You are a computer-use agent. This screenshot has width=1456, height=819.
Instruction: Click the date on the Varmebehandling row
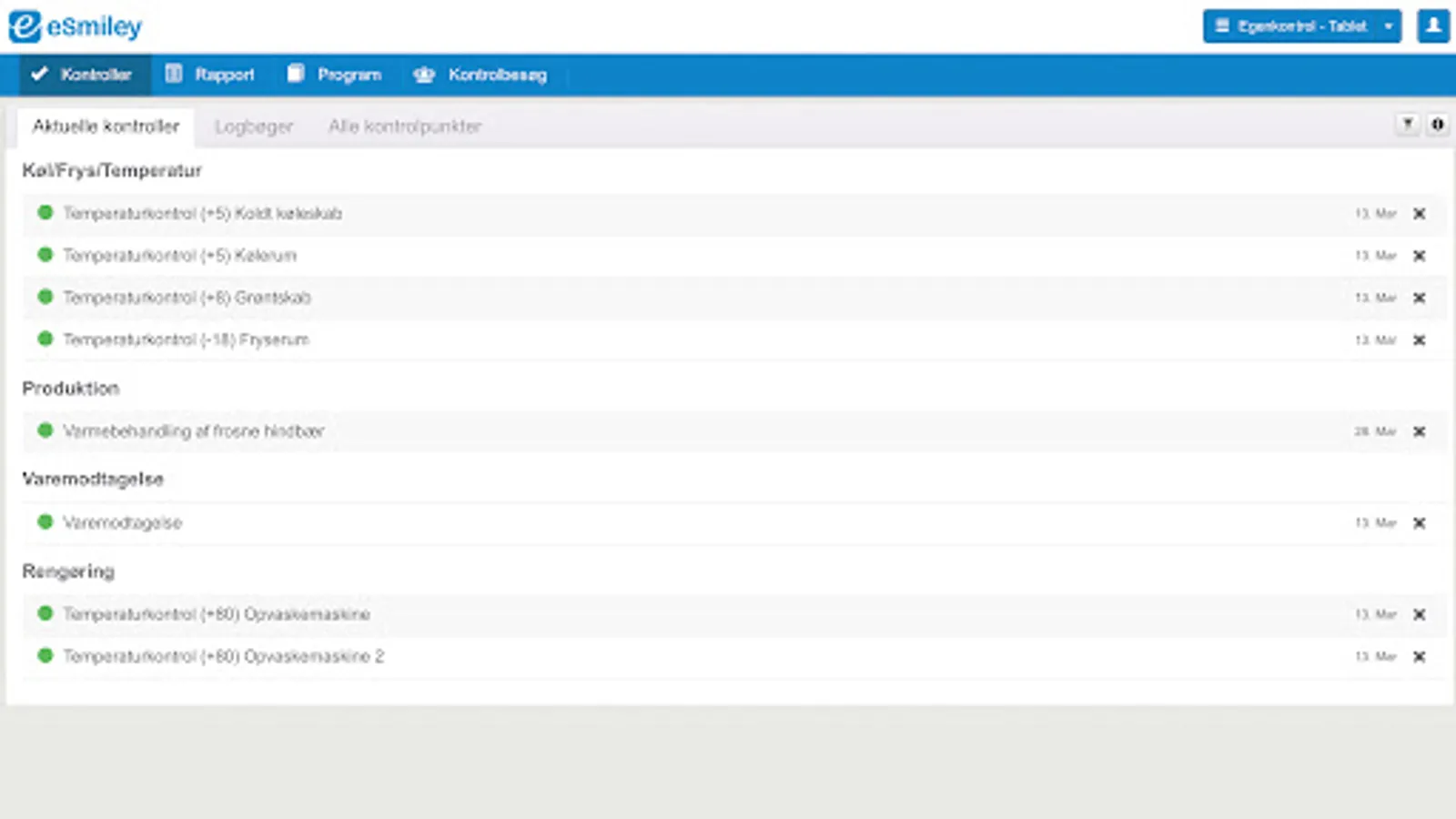point(1375,431)
